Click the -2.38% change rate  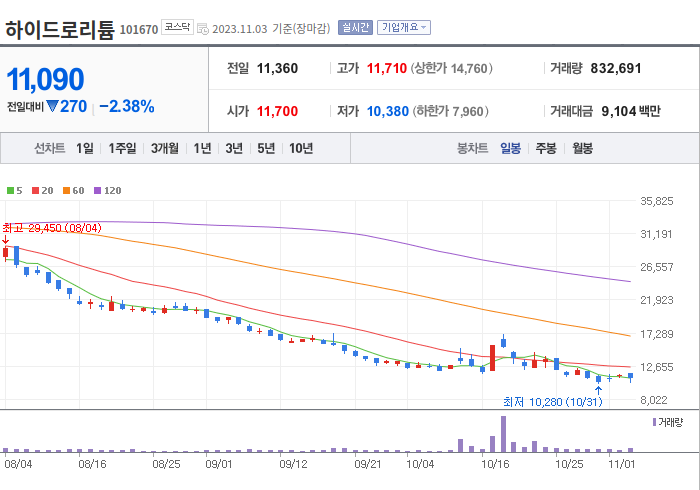(x=127, y=106)
